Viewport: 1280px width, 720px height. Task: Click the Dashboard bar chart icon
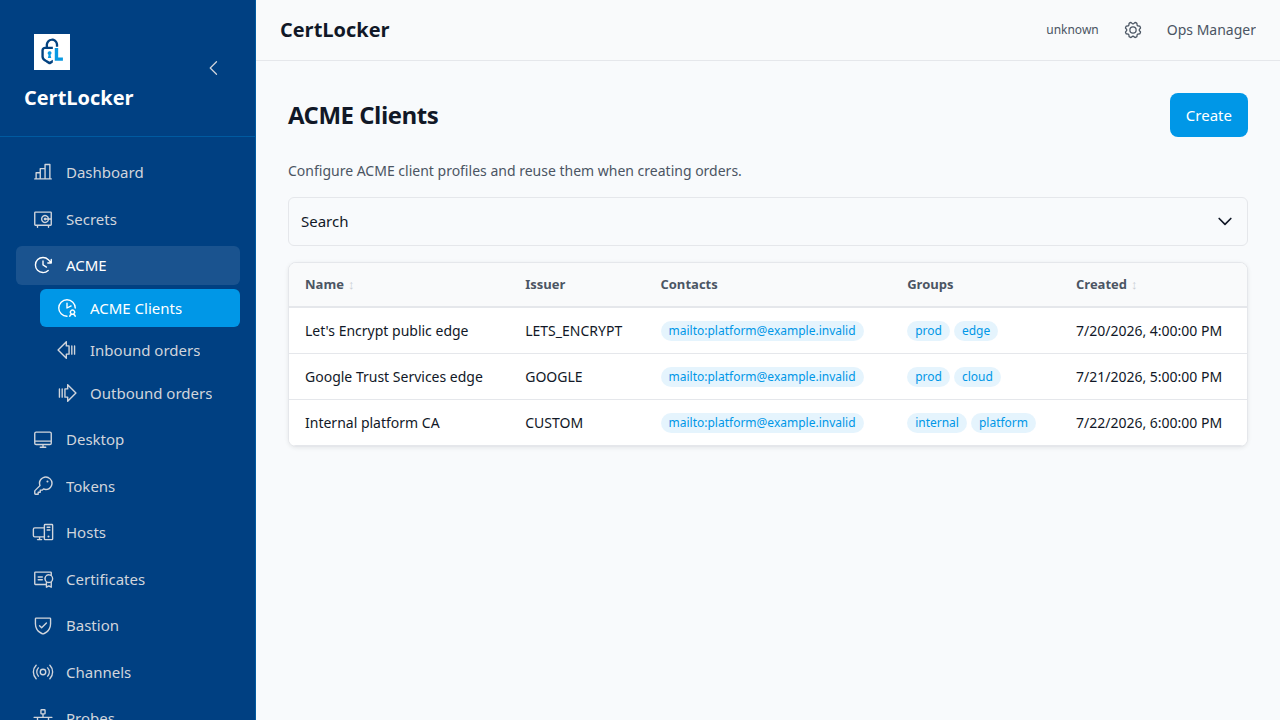[43, 172]
